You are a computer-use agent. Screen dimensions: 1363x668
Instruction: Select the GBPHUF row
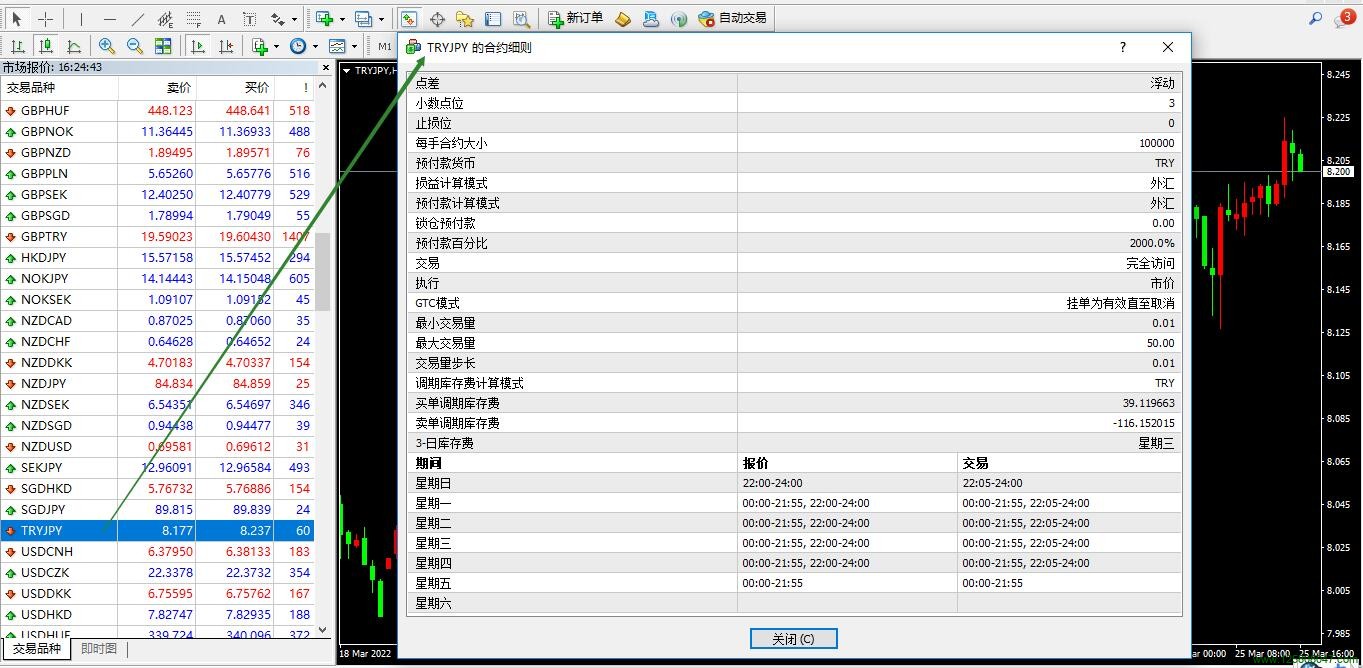pos(158,111)
